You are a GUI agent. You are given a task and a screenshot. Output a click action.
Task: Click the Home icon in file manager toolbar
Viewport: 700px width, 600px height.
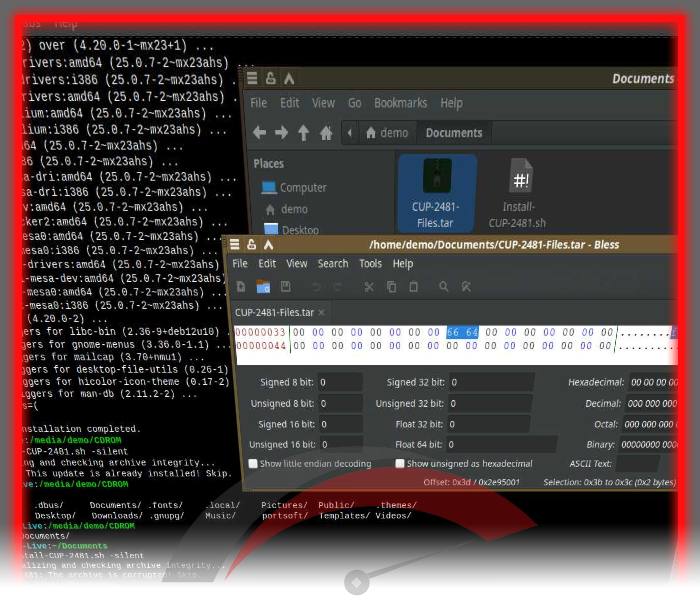pyautogui.click(x=326, y=133)
